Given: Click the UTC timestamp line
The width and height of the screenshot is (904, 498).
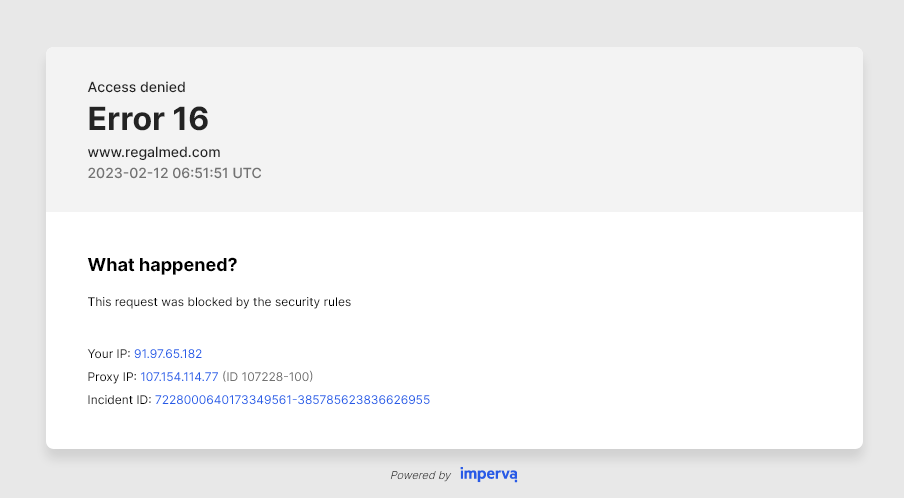Looking at the screenshot, I should pyautogui.click(x=174, y=173).
